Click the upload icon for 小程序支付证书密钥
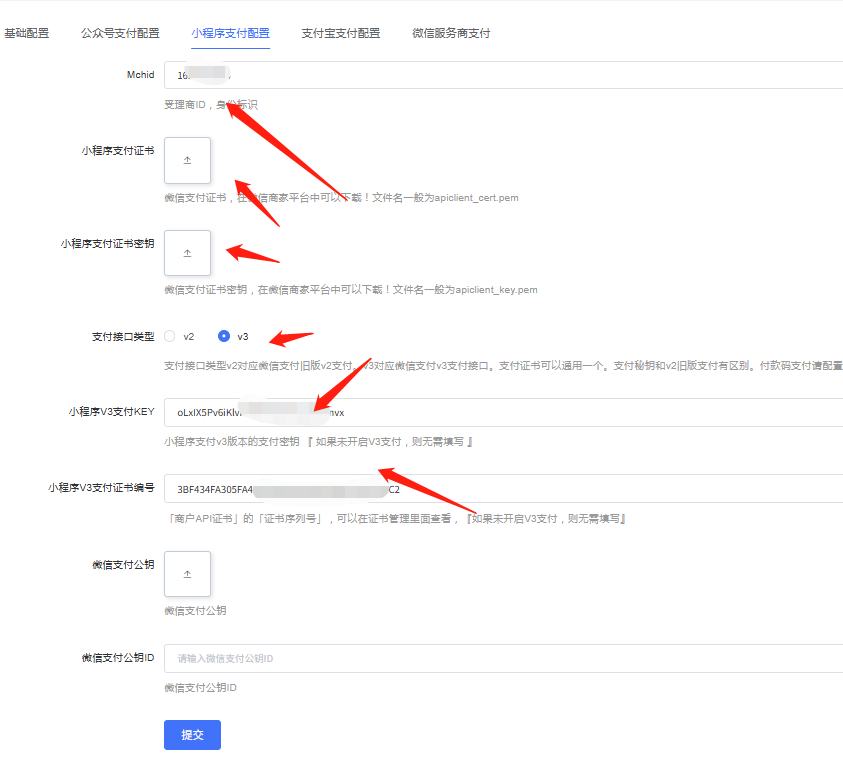 (x=187, y=253)
